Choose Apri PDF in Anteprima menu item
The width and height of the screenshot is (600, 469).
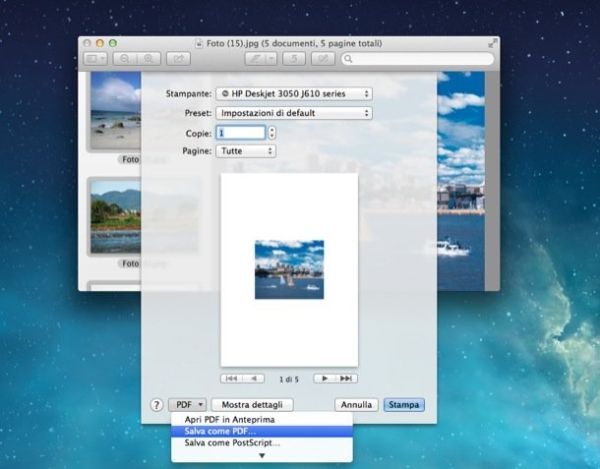tap(262, 420)
